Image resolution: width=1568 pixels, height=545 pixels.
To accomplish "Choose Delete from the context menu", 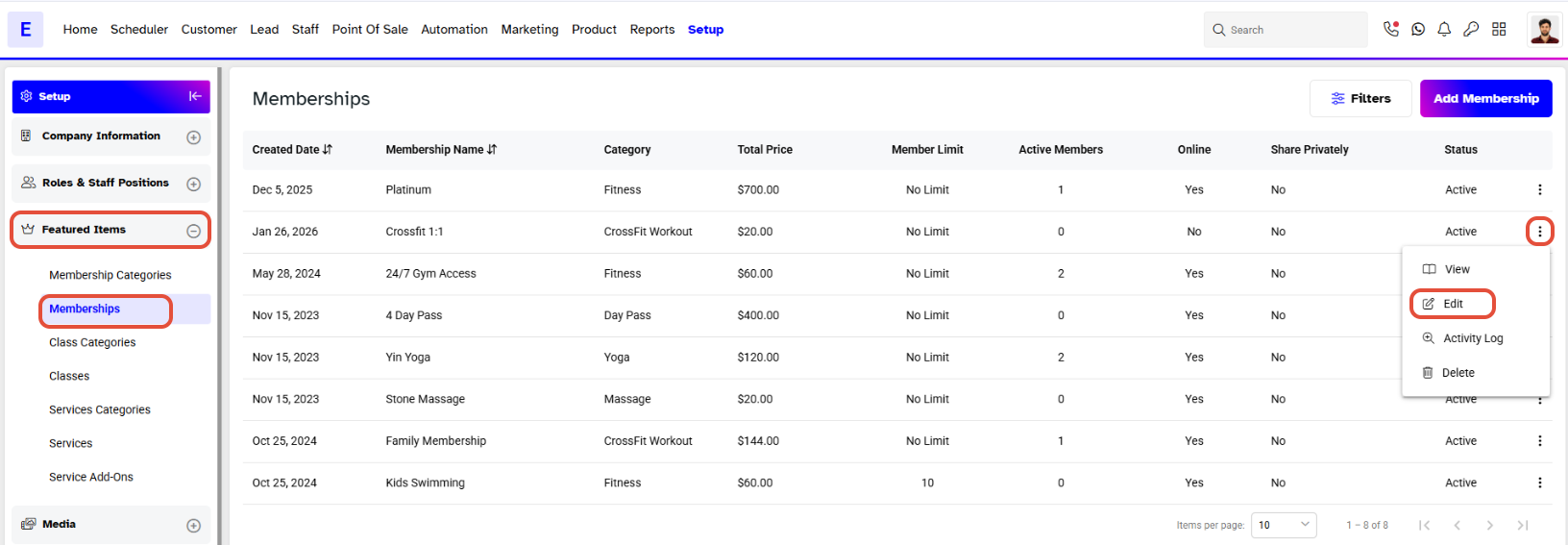I will click(1476, 373).
